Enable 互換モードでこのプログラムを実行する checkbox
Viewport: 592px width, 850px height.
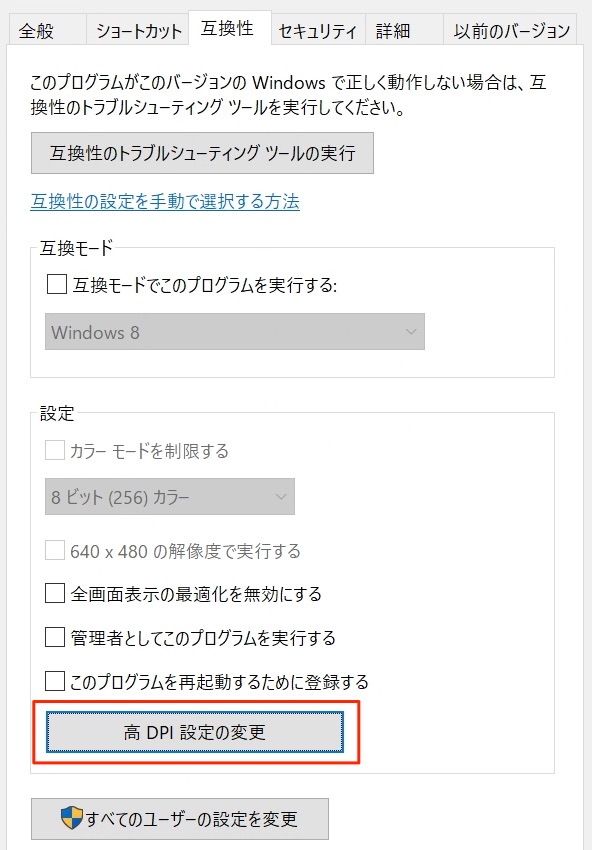[56, 284]
